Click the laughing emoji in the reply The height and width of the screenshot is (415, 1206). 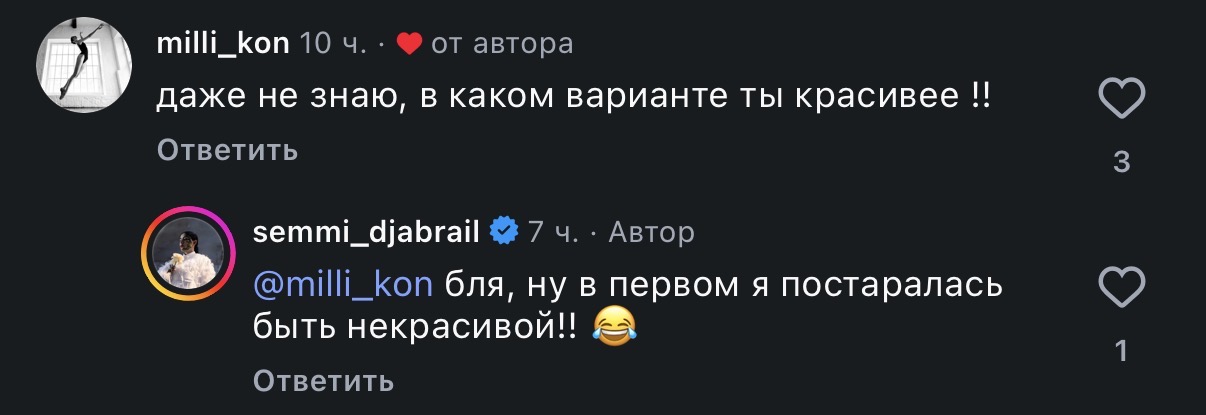click(616, 328)
